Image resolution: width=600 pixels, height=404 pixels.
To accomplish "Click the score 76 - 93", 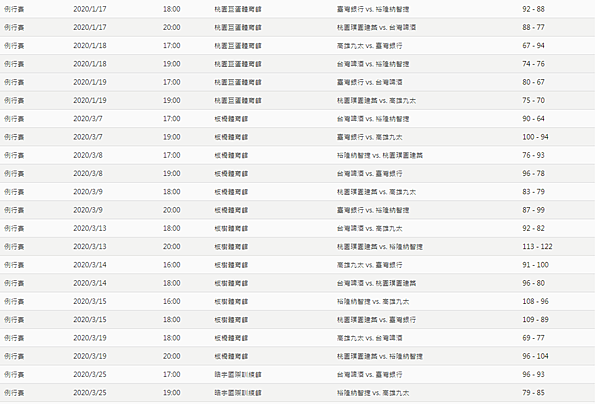I will [x=533, y=155].
